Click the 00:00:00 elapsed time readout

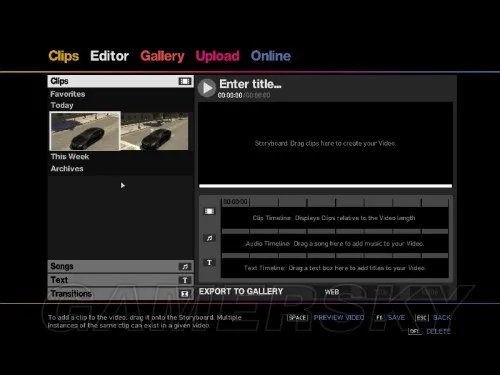pos(230,95)
